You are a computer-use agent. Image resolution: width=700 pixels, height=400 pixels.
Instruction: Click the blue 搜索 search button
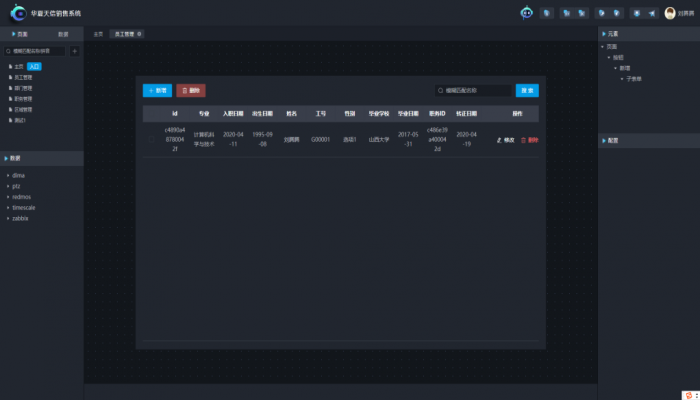click(x=527, y=90)
